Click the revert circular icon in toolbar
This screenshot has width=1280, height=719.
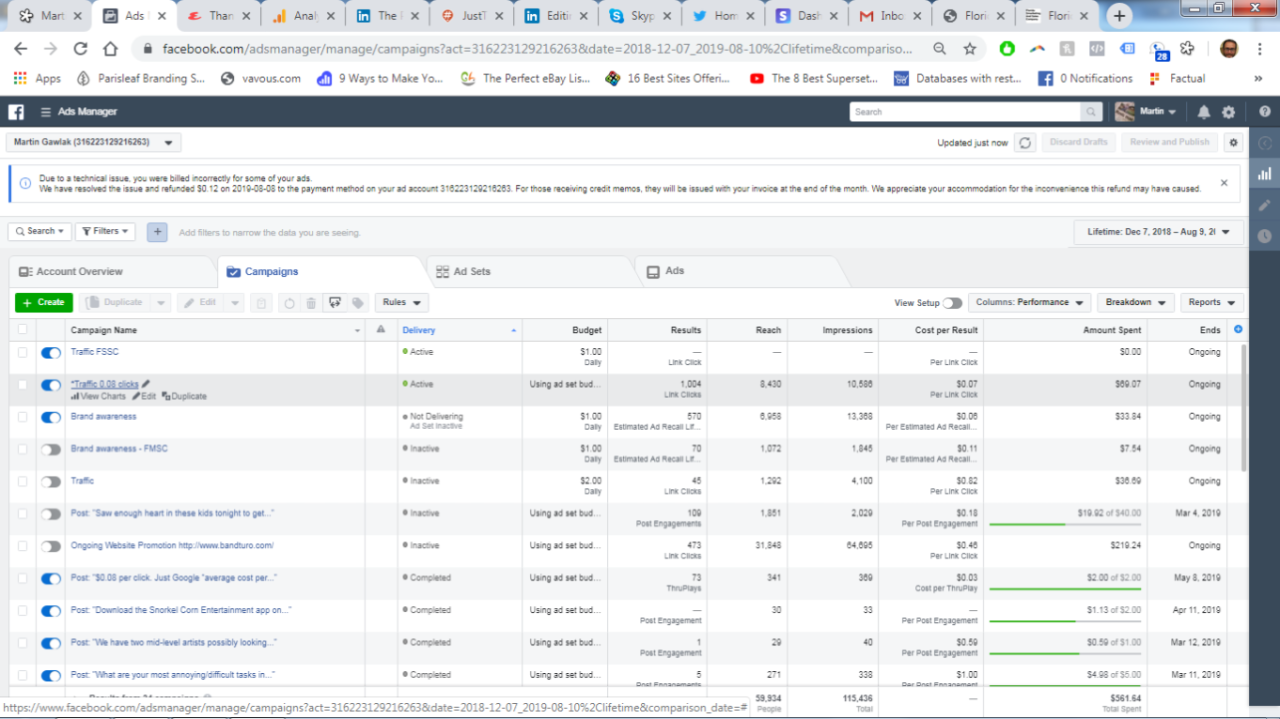(x=289, y=303)
